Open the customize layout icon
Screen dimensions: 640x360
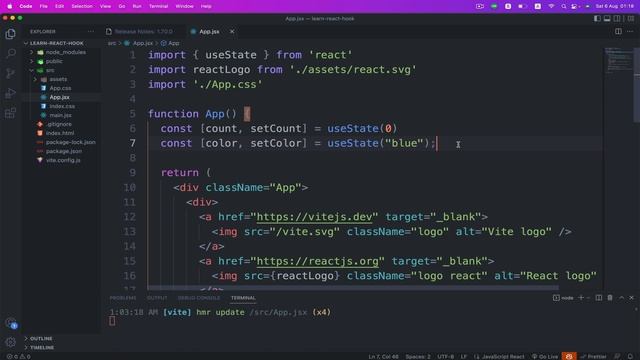point(631,18)
